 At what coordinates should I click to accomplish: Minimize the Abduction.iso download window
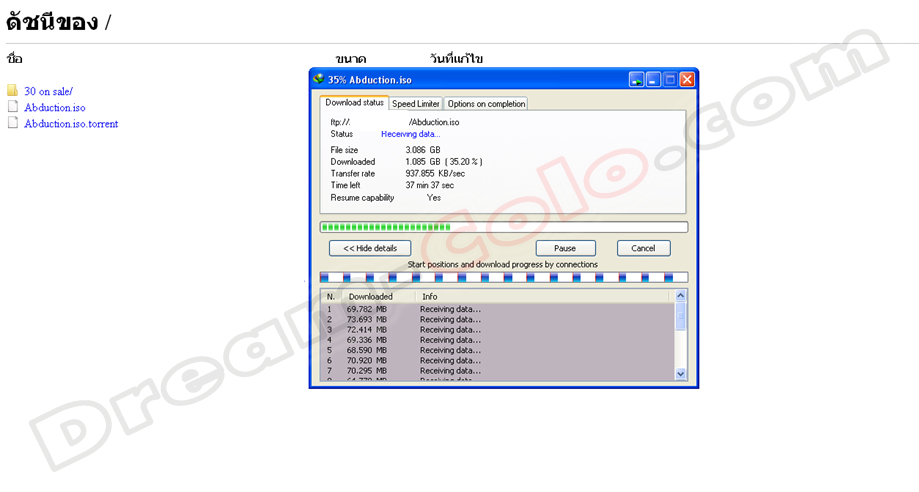(x=653, y=79)
